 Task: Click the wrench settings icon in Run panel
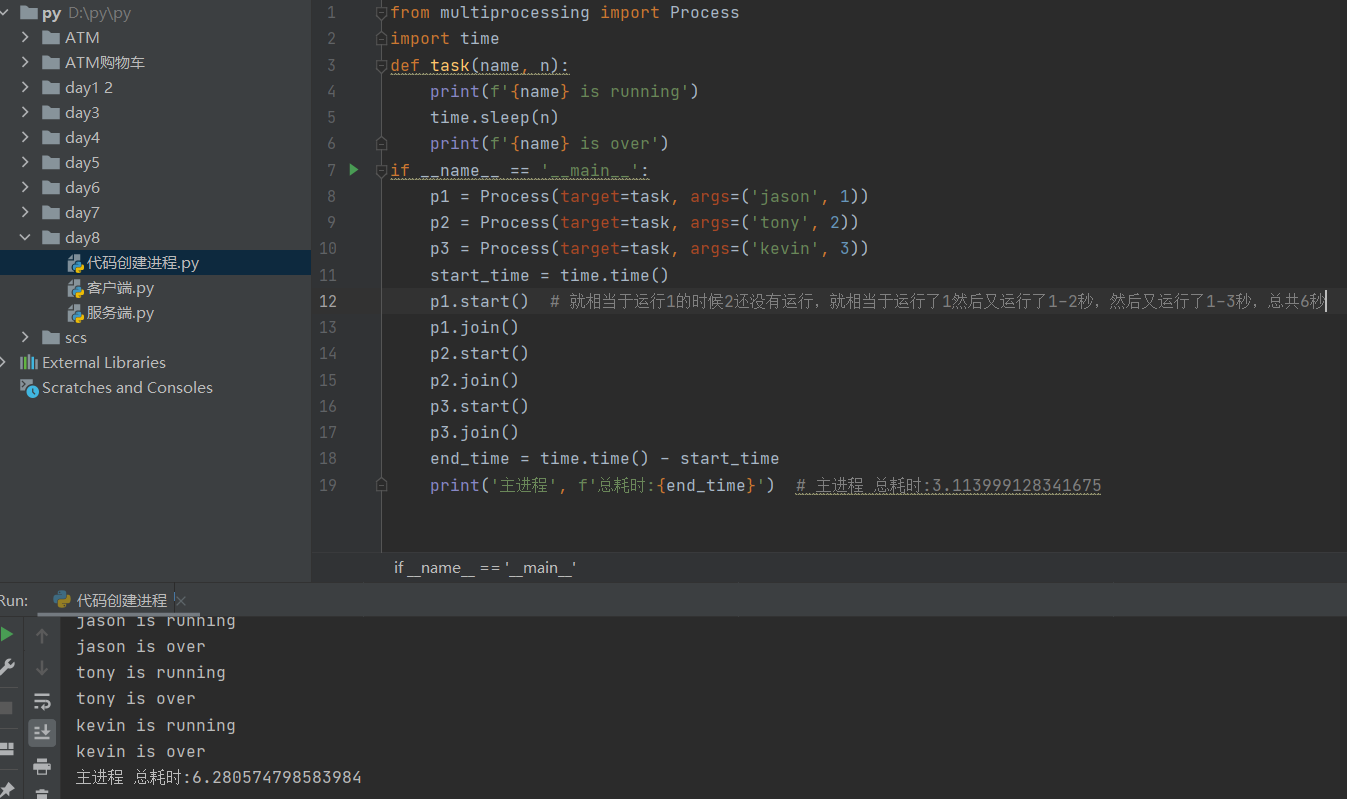(7, 667)
